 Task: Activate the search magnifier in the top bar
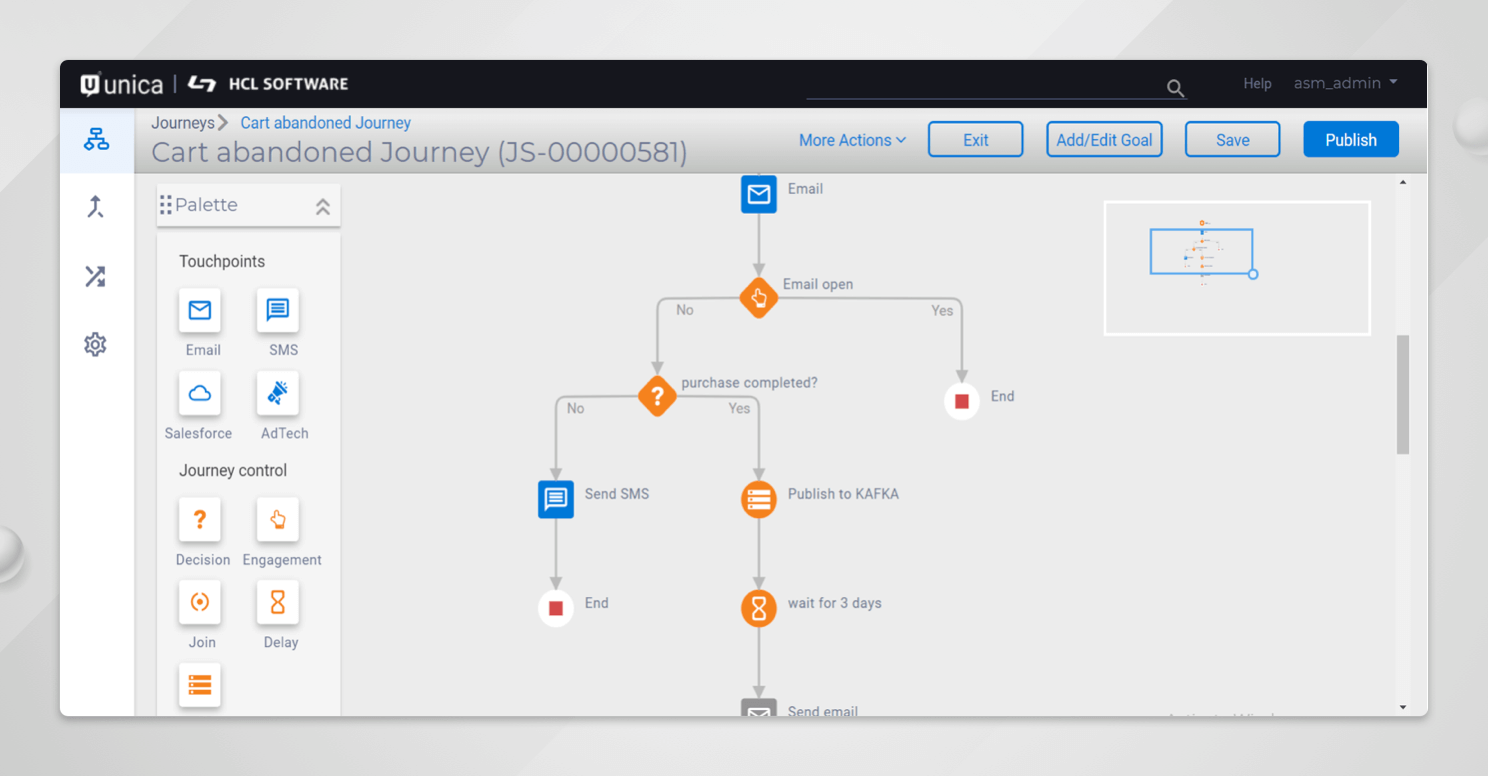(1174, 88)
